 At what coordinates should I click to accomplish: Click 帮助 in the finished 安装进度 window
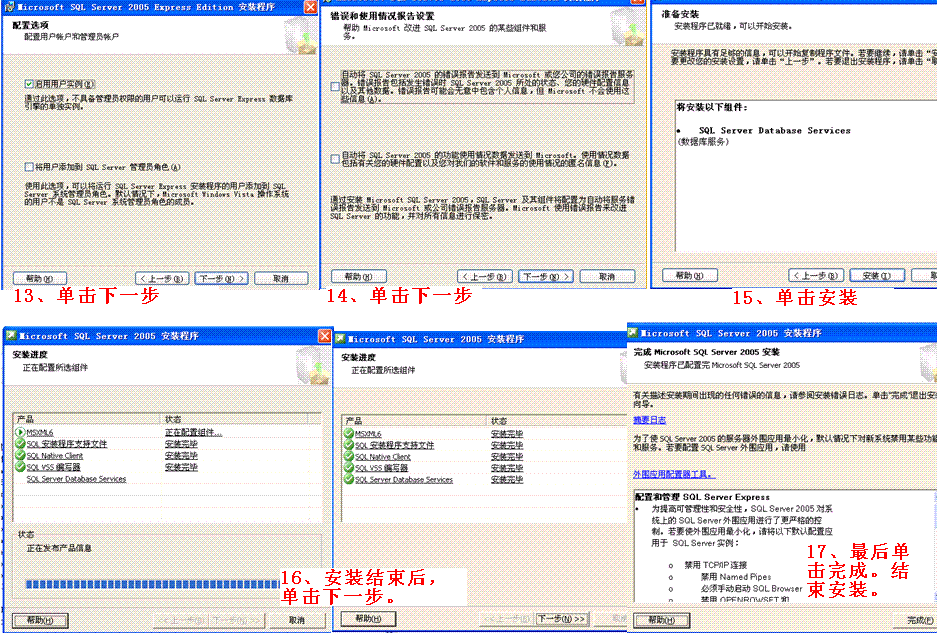[368, 619]
